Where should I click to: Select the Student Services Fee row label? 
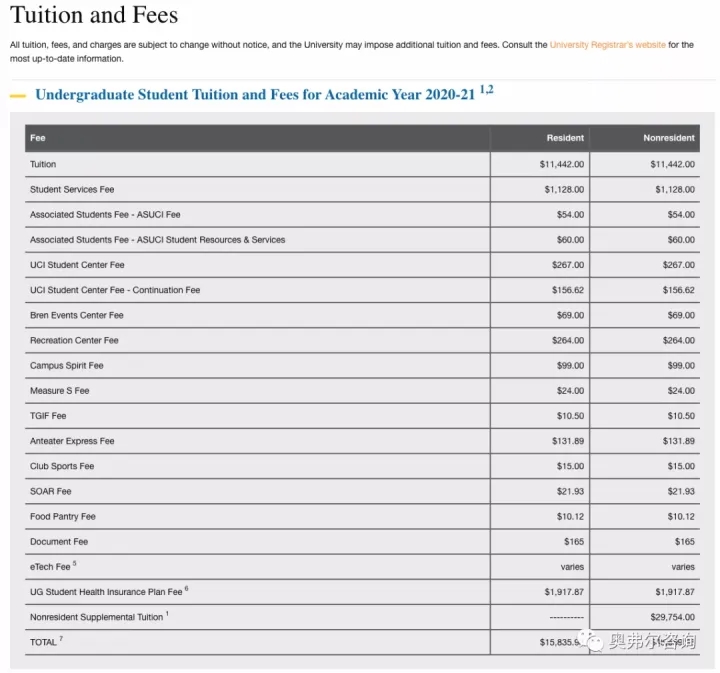(72, 189)
